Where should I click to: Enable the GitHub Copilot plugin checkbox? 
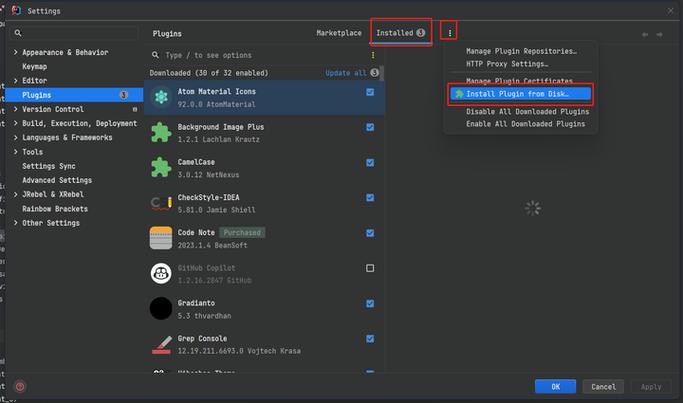point(370,268)
